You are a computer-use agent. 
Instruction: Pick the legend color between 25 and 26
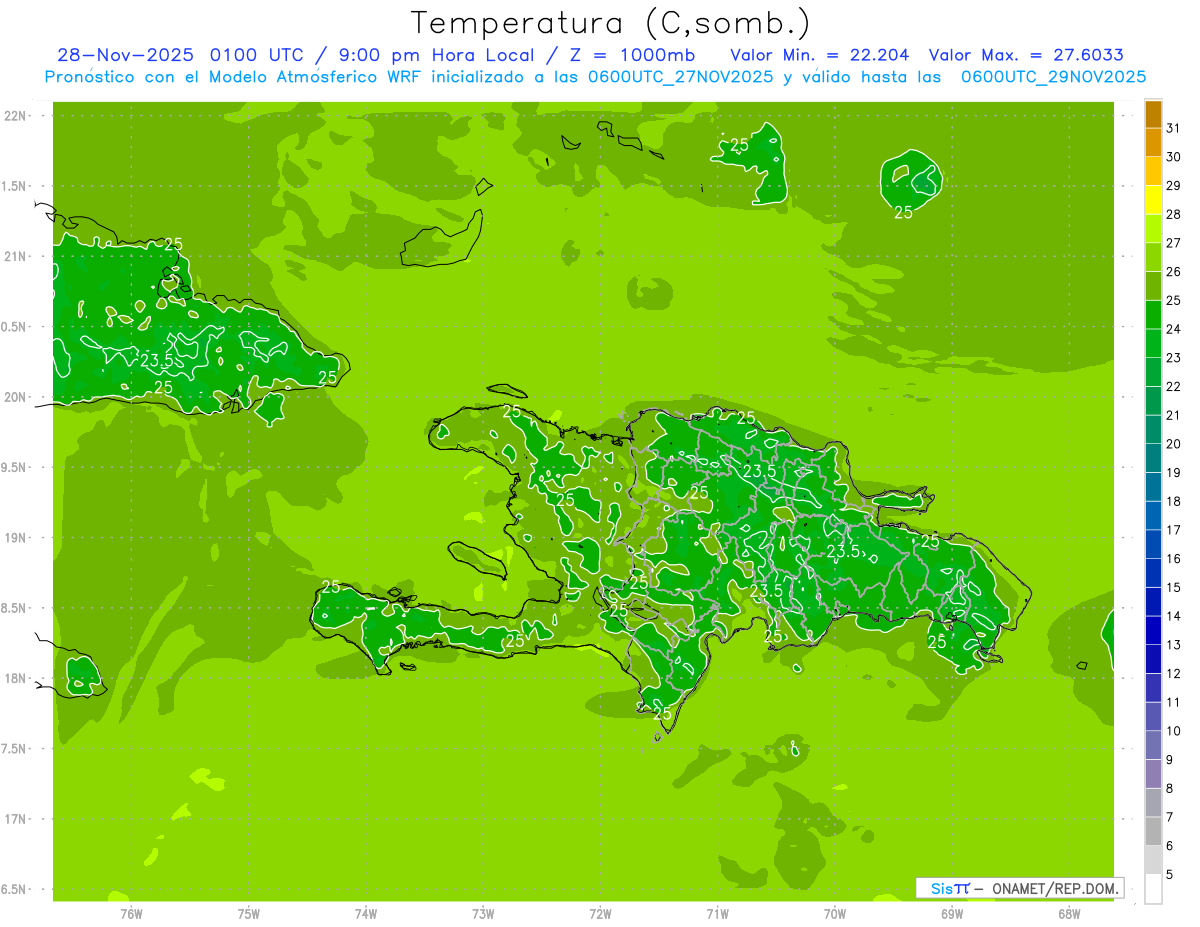1153,286
